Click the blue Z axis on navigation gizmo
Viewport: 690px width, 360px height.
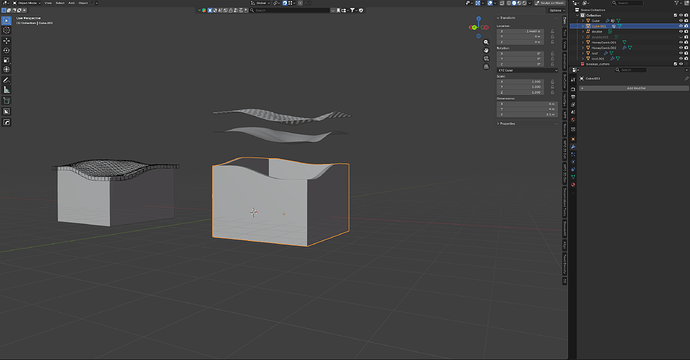click(478, 18)
